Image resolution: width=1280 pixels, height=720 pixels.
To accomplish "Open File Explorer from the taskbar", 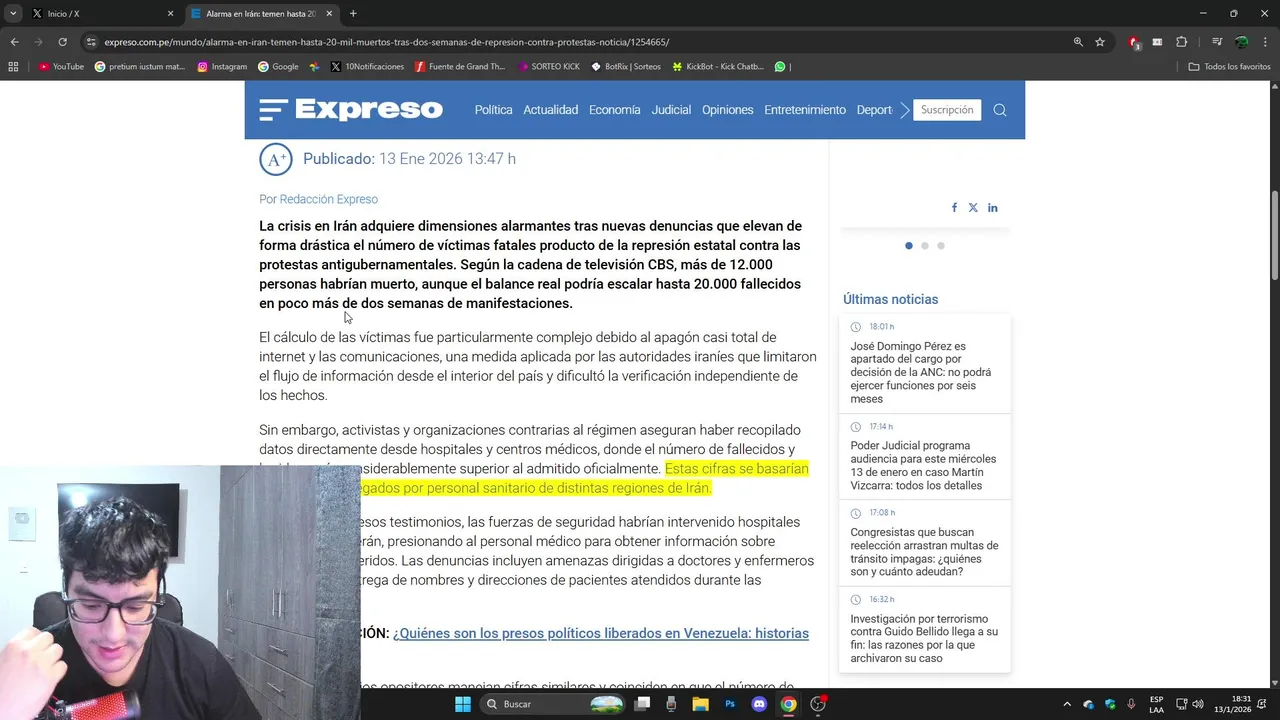I will pyautogui.click(x=700, y=704).
